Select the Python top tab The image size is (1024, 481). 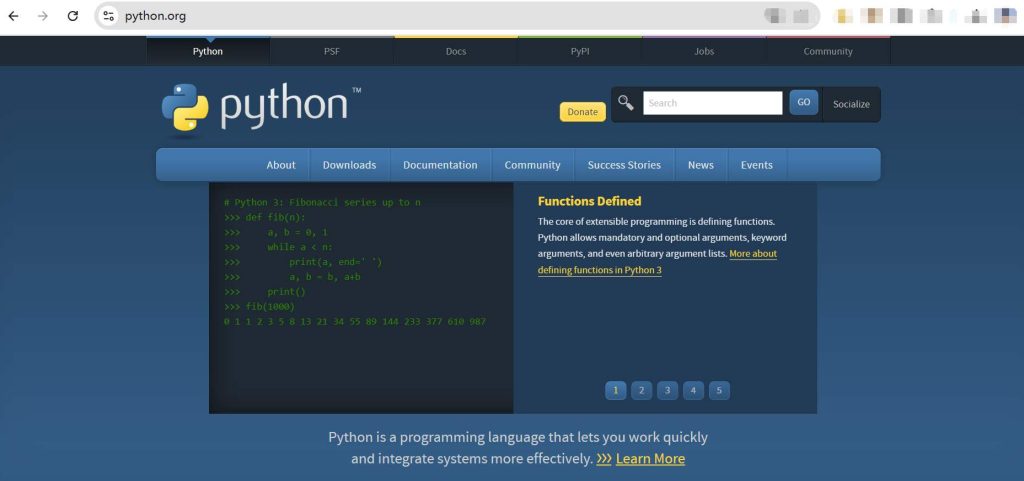[208, 52]
